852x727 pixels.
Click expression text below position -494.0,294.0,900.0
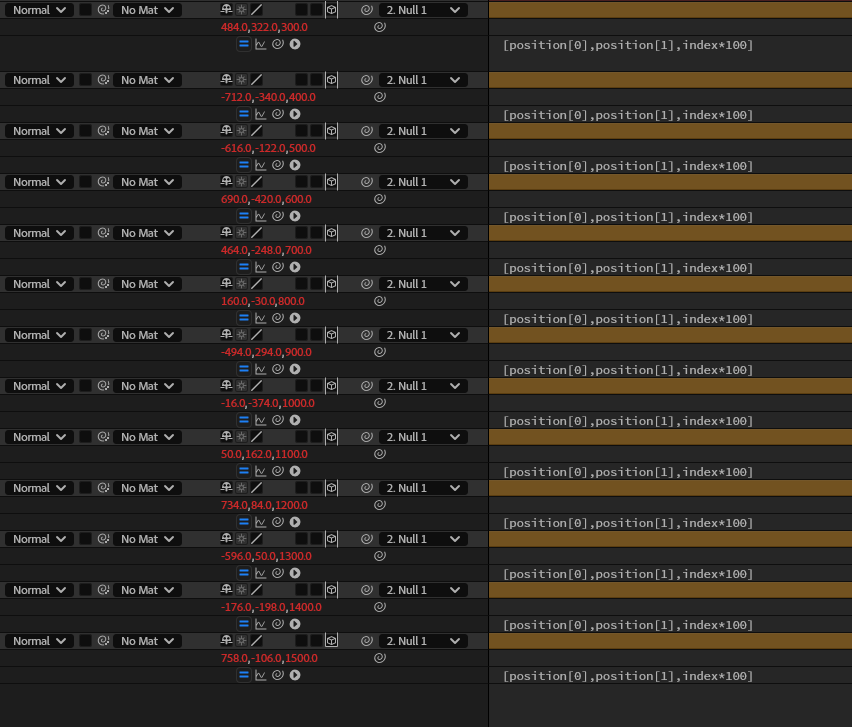coord(628,370)
